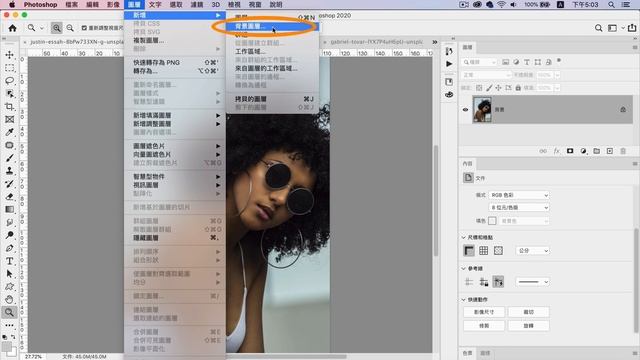This screenshot has width=640, height=360.
Task: Choose Zoom Out mode in options bar
Action: [x=70, y=28]
